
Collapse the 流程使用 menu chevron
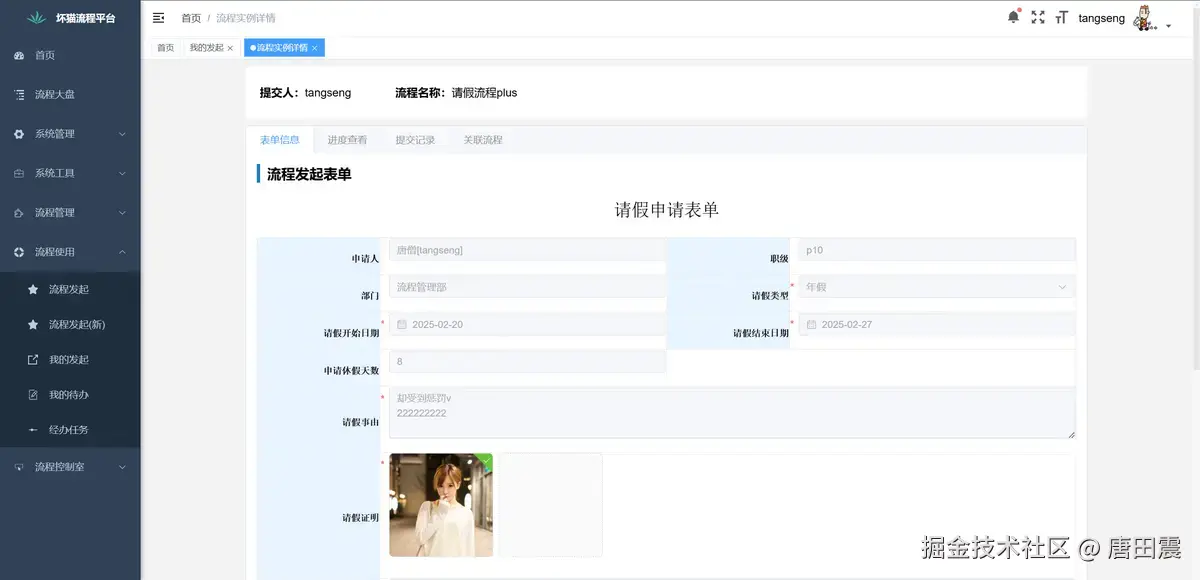pyautogui.click(x=122, y=252)
